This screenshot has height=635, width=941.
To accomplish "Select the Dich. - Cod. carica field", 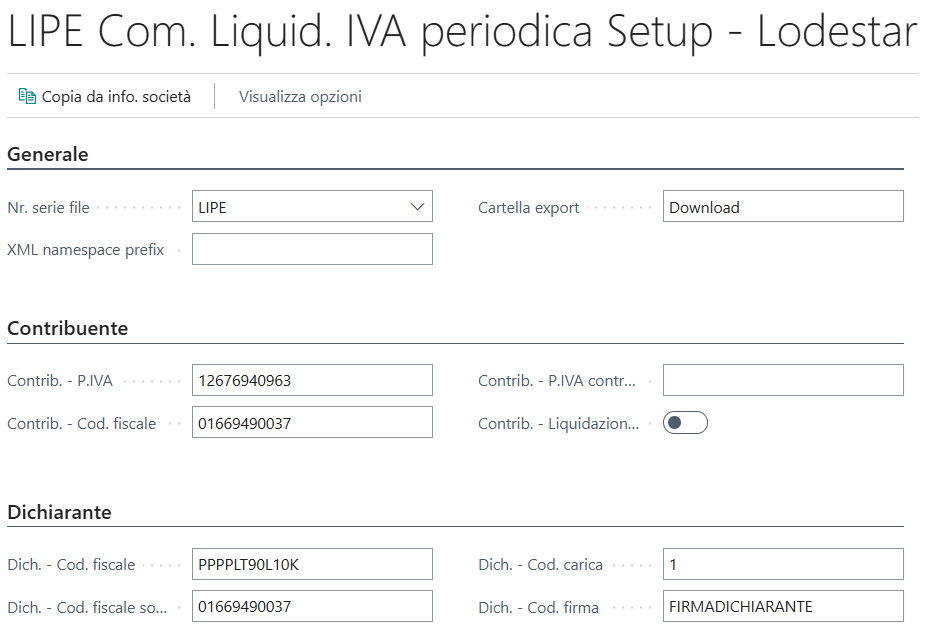I will 782,563.
